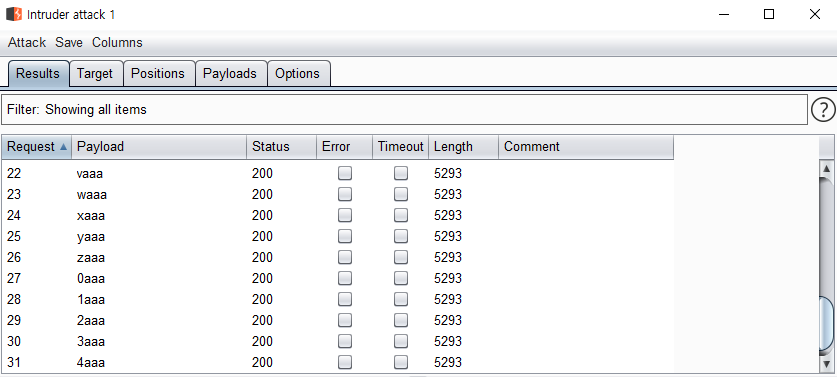The height and width of the screenshot is (377, 837).
Task: Click length 5293 for request 29
Action: [448, 321]
